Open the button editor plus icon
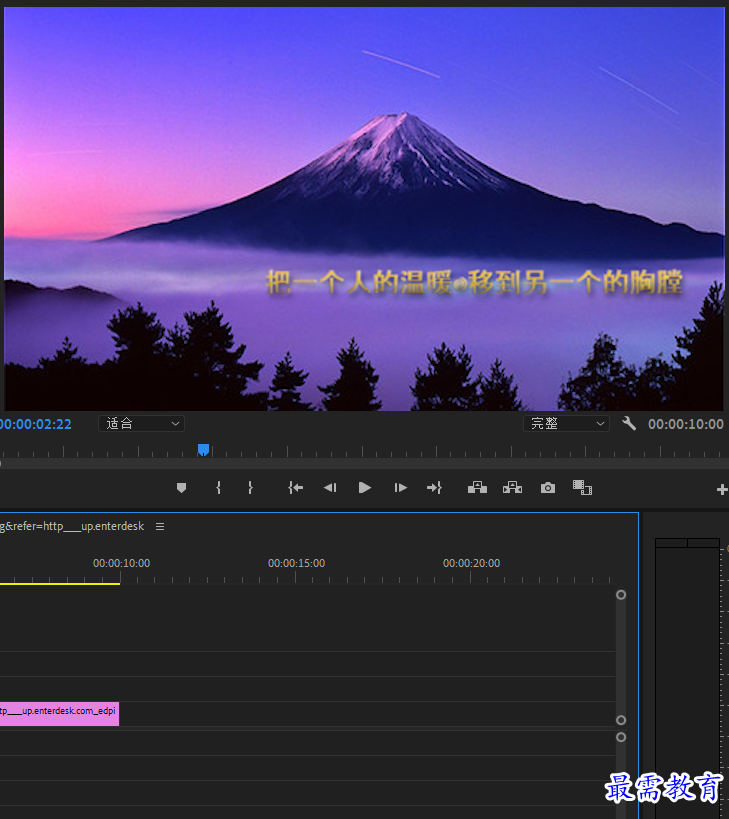The width and height of the screenshot is (729, 819). (722, 489)
